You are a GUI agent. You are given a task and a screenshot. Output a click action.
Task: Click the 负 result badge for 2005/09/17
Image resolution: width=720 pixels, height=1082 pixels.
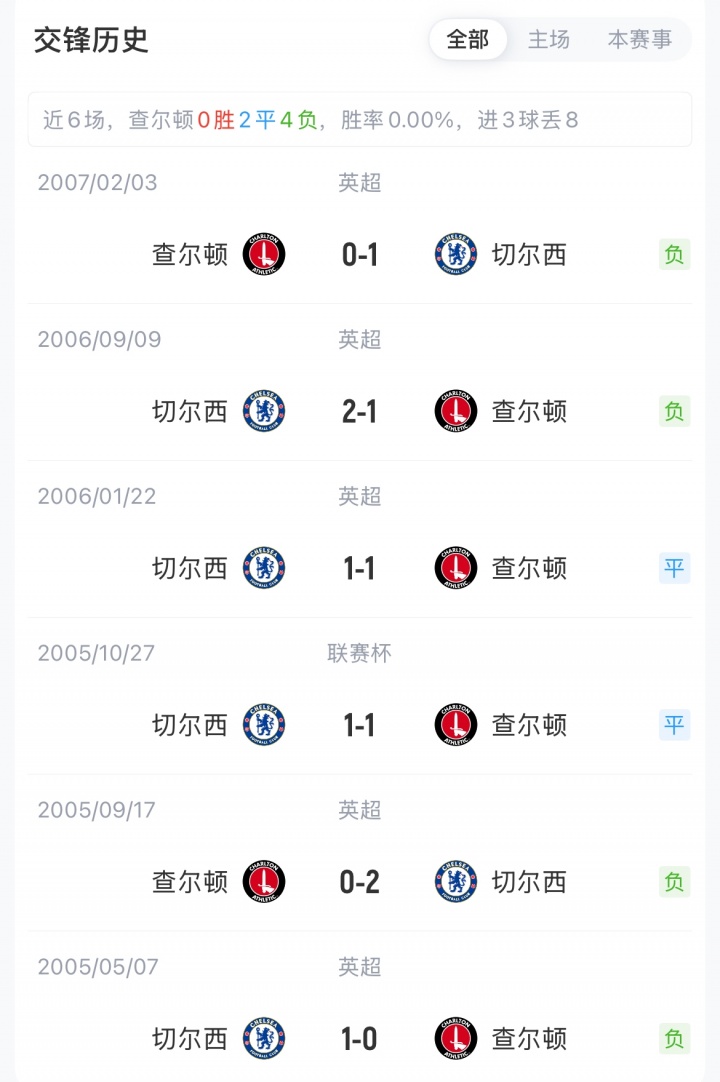pos(675,882)
